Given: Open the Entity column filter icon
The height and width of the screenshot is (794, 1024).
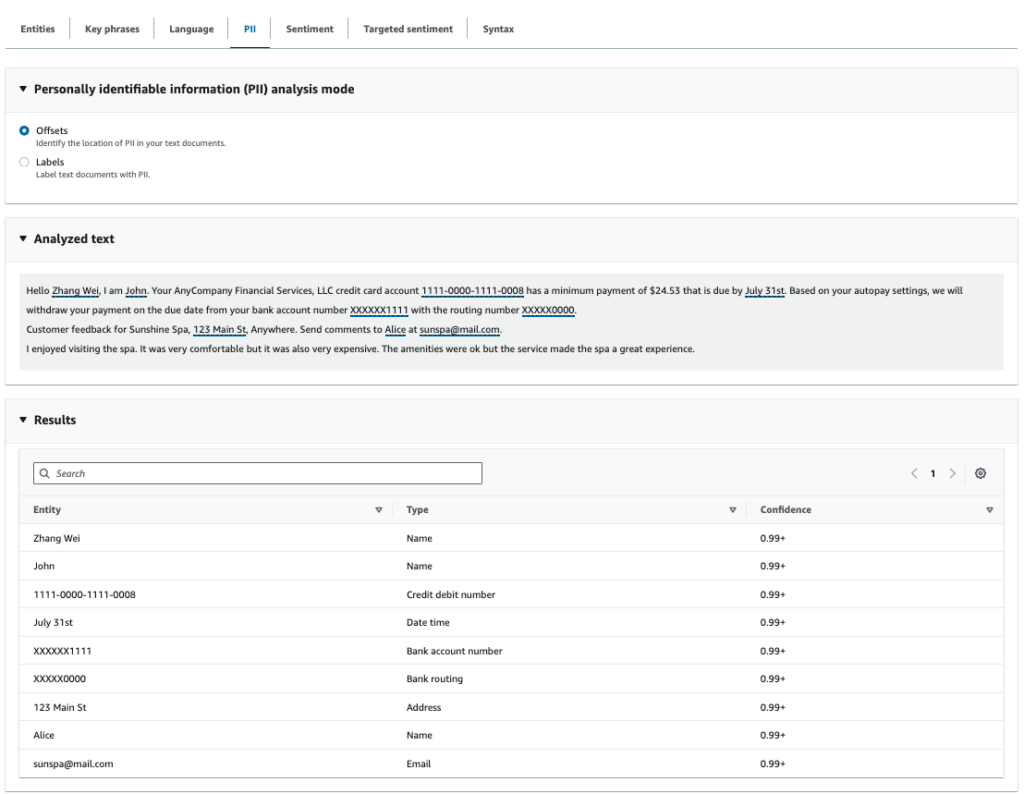Looking at the screenshot, I should point(379,509).
